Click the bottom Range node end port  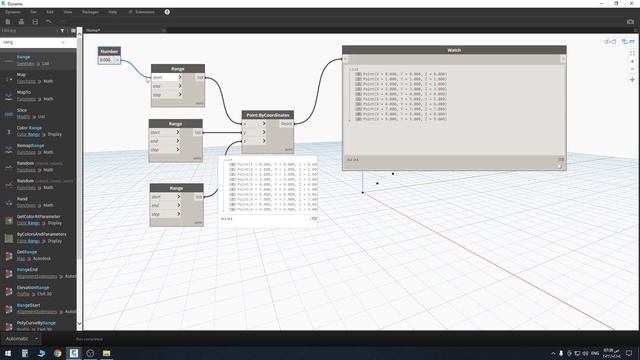coord(166,205)
